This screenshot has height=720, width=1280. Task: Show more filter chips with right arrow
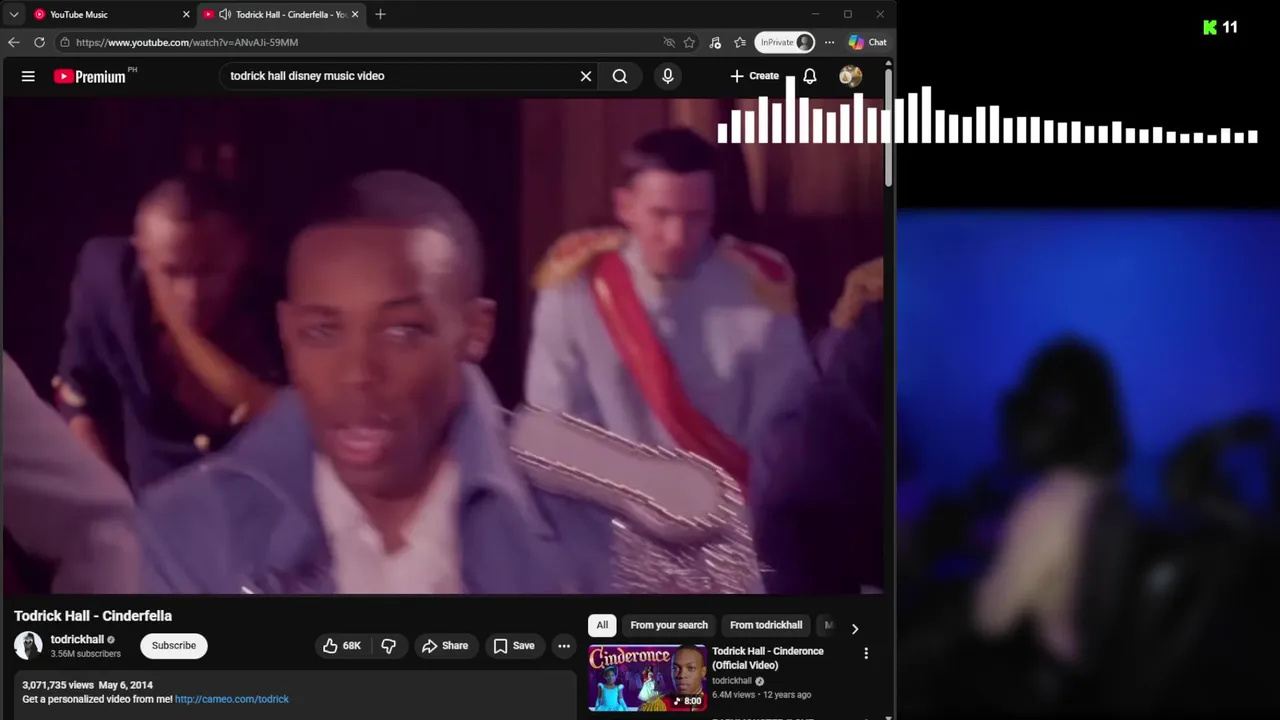point(854,628)
